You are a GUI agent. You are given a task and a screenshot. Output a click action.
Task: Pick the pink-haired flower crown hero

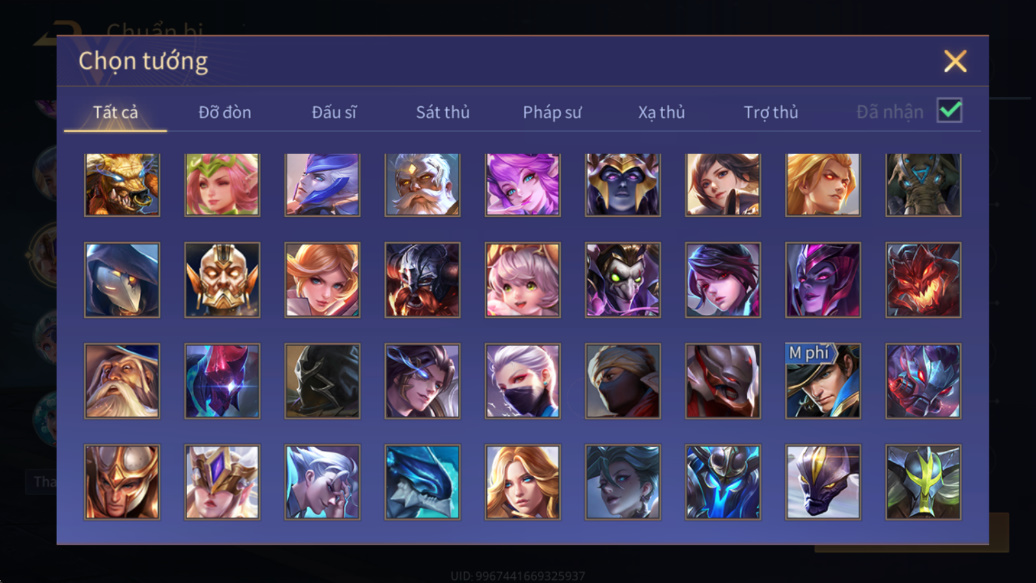(222, 185)
